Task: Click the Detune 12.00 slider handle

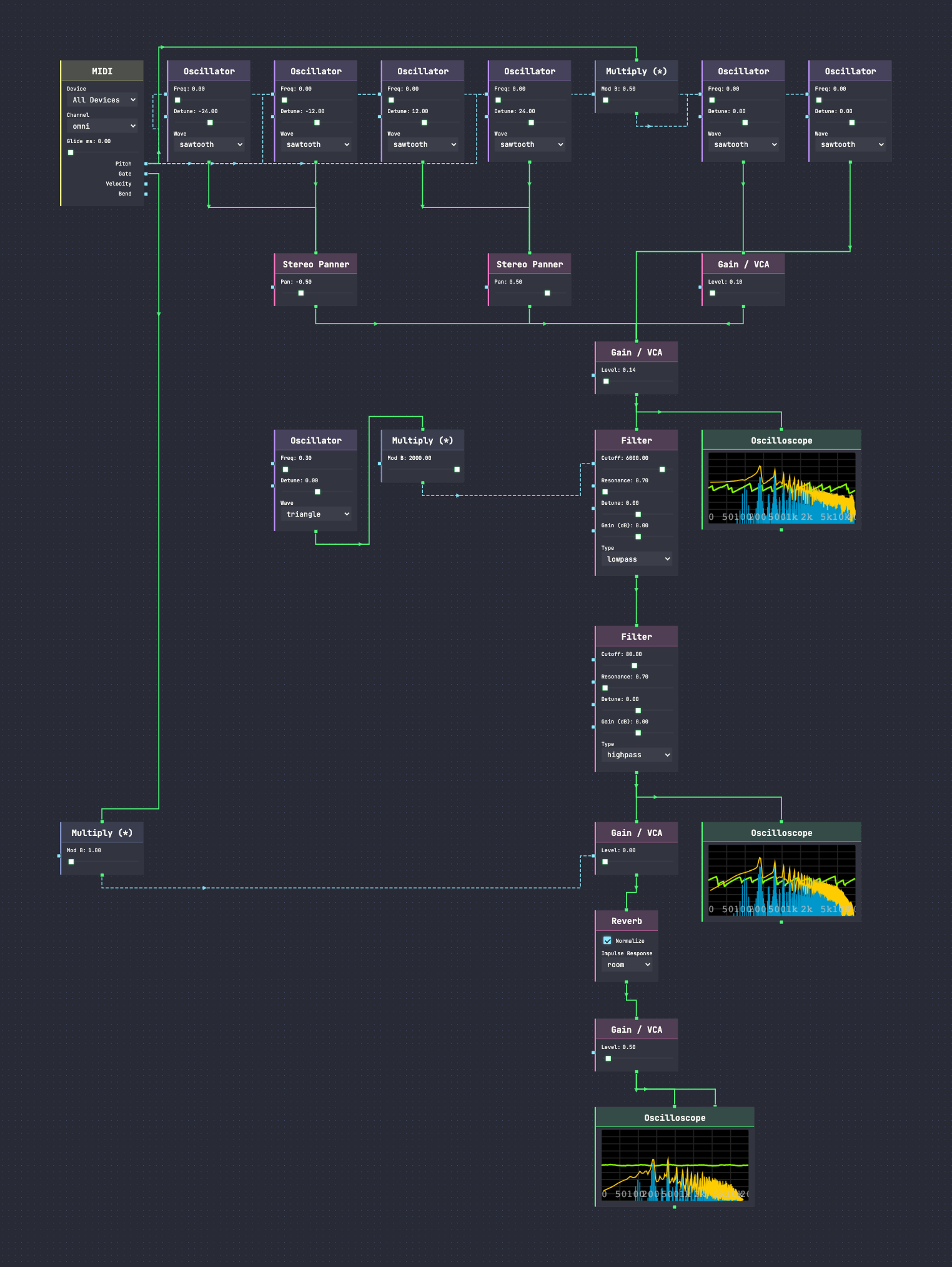Action: pos(424,122)
